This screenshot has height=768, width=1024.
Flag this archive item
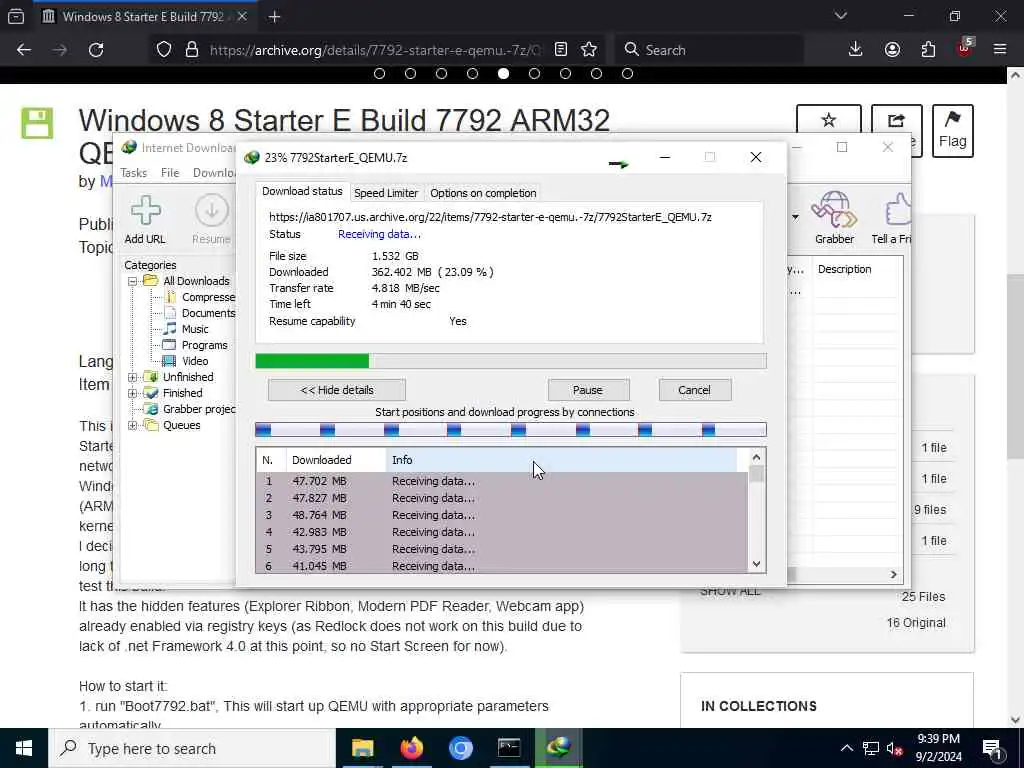pyautogui.click(x=953, y=131)
